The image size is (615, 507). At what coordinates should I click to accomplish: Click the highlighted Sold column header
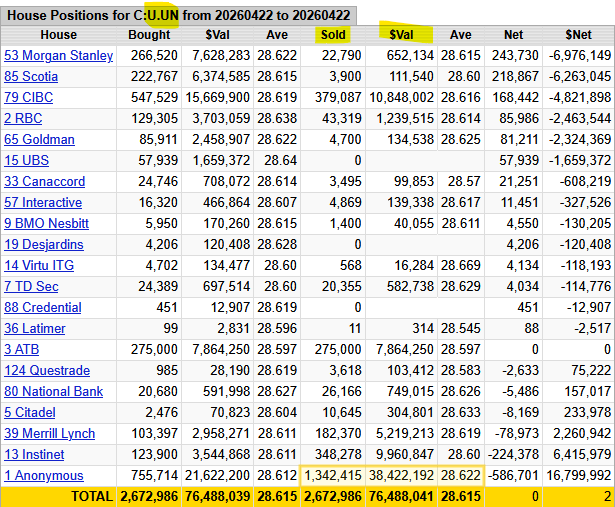(x=333, y=35)
